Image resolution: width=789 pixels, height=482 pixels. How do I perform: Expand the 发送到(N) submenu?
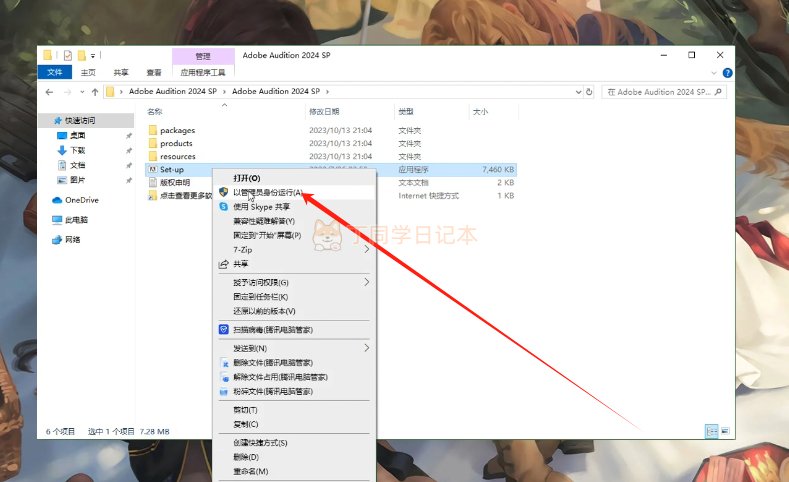point(367,348)
